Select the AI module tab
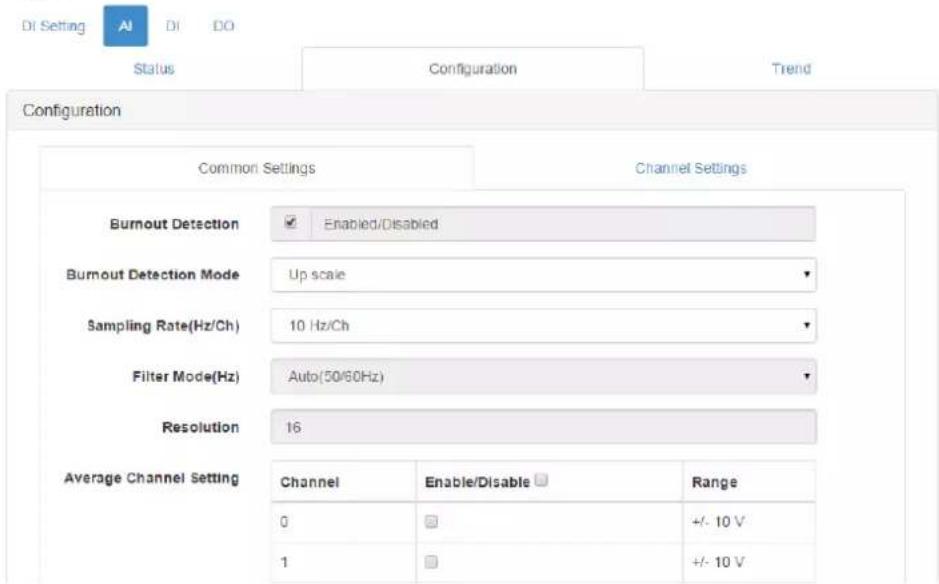The height and width of the screenshot is (584, 939). click(125, 26)
